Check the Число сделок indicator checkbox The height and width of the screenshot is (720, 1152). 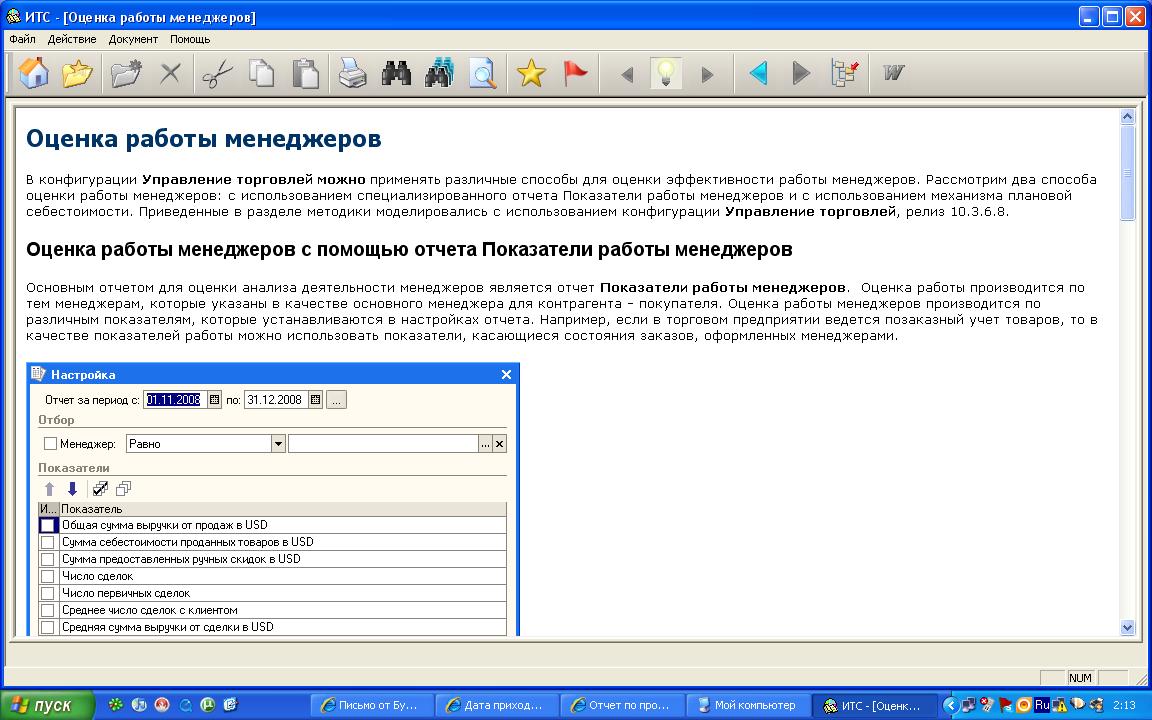click(47, 576)
